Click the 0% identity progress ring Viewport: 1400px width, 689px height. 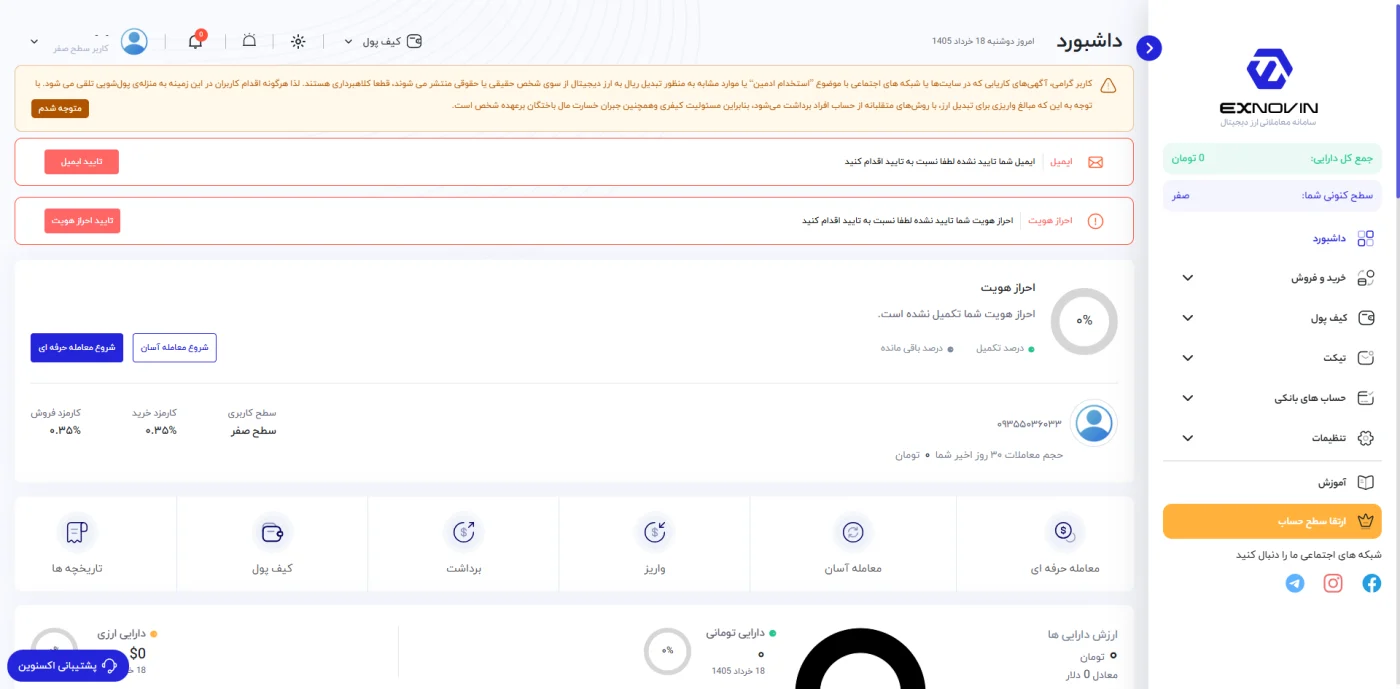click(1084, 321)
